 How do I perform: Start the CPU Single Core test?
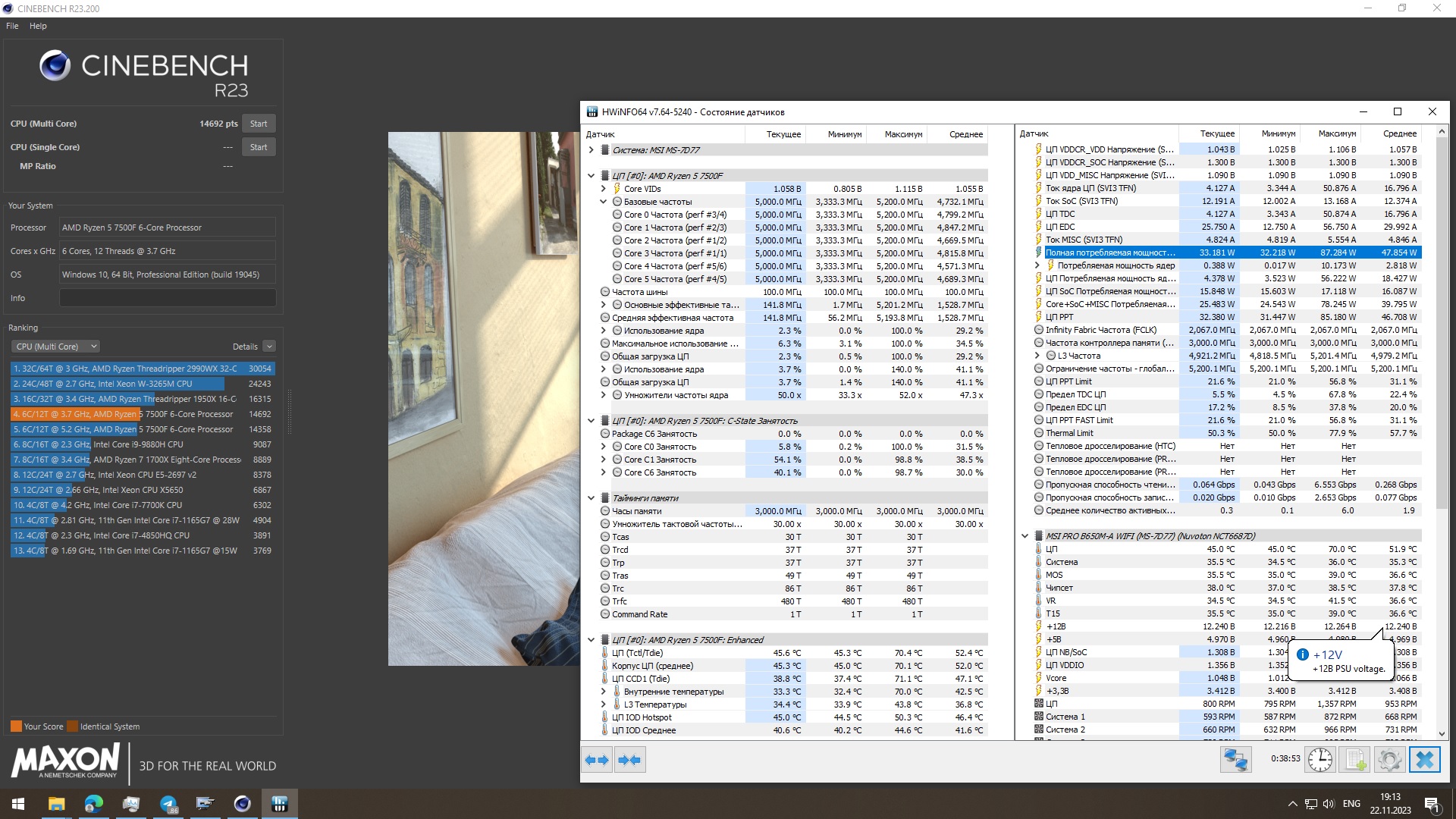pos(259,147)
